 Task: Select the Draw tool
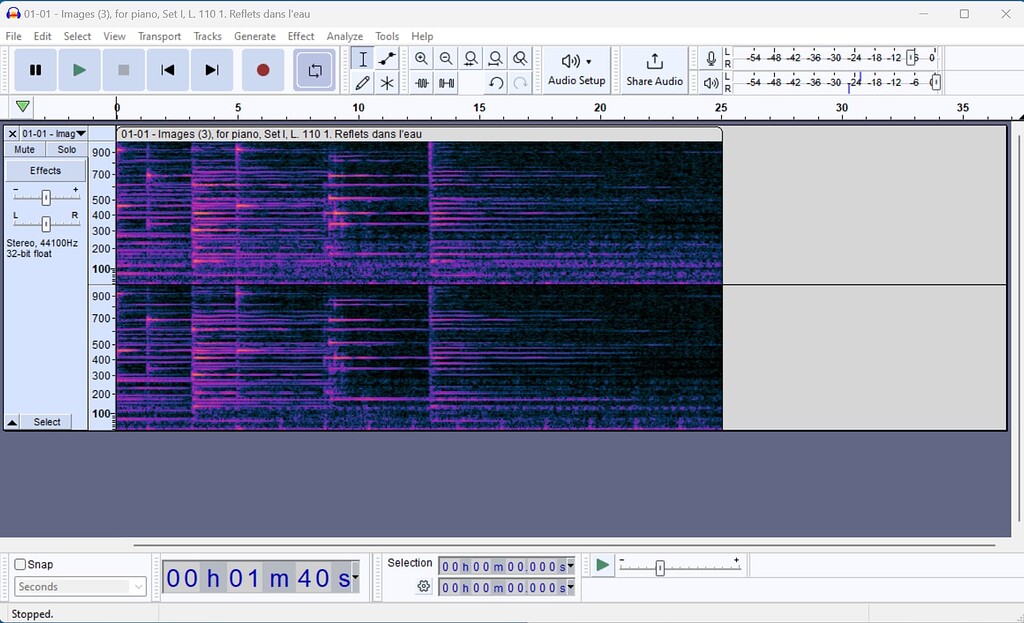tap(362, 82)
